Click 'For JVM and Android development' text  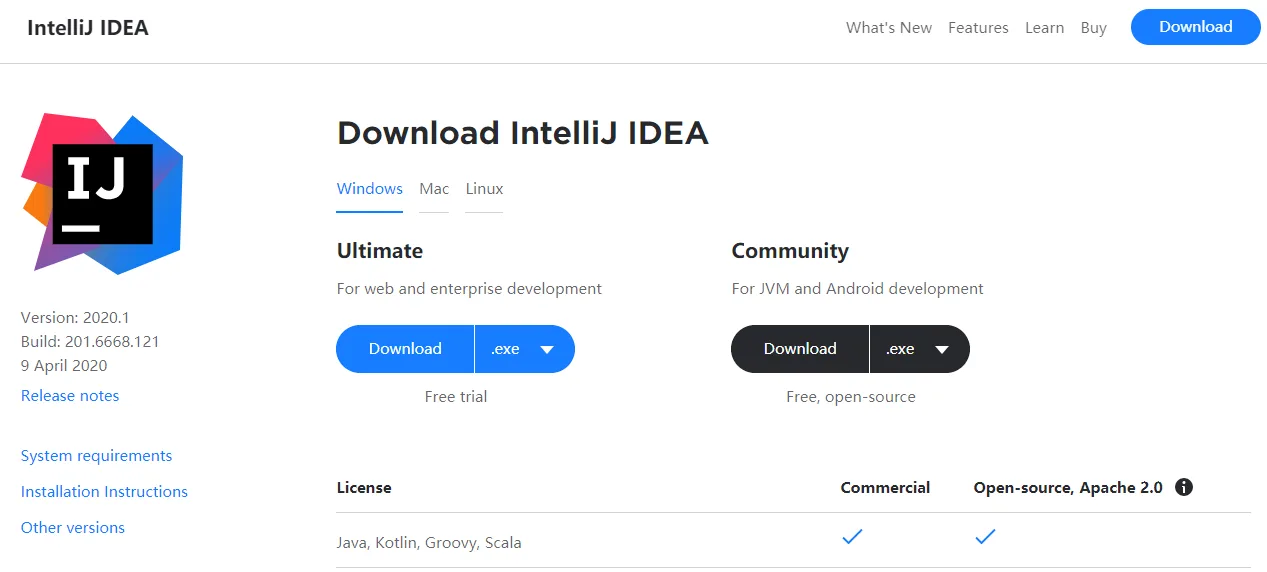(857, 289)
